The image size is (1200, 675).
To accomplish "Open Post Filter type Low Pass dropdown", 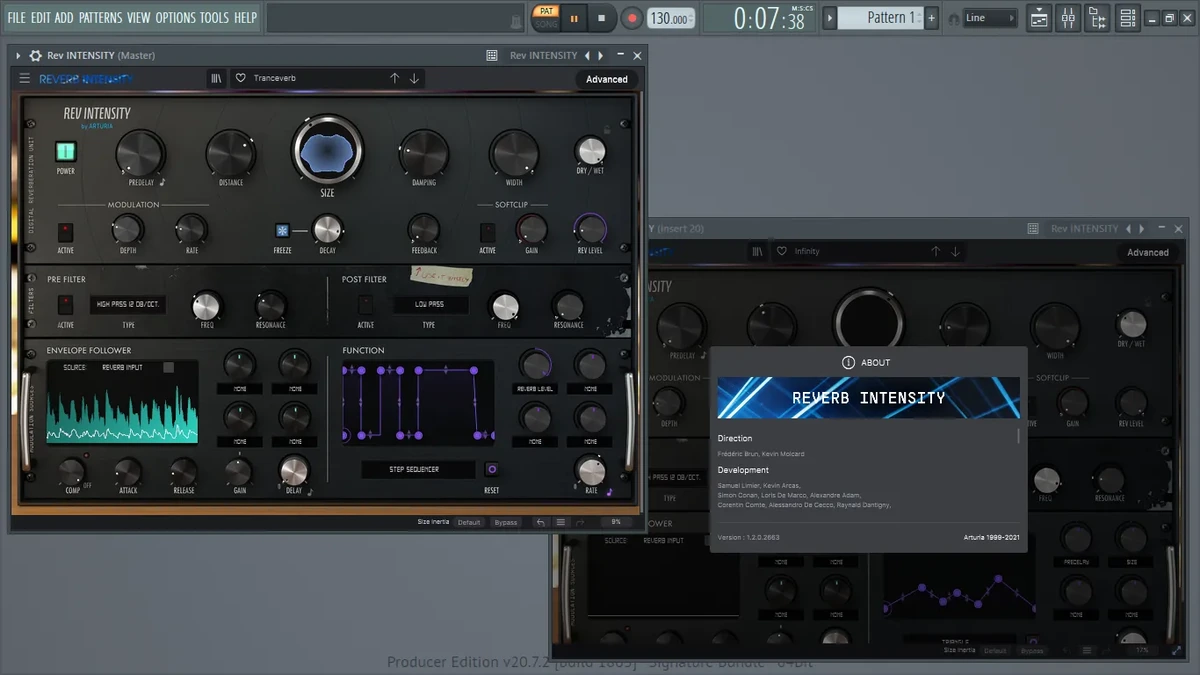I will click(429, 304).
